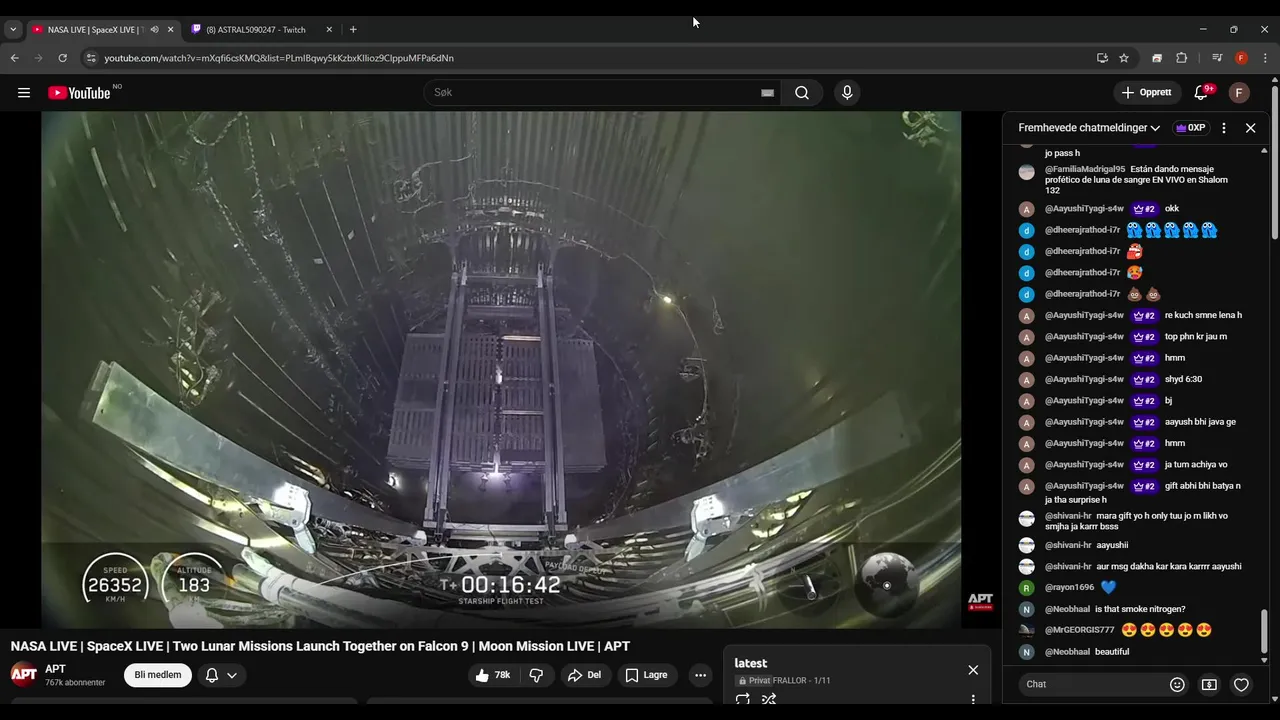Select the NASA LIVE YouTube tab
The image size is (1280, 720).
[x=95, y=30]
